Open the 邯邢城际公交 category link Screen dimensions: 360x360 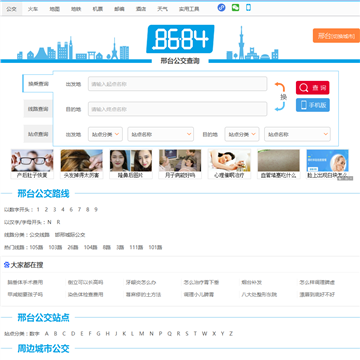pos(70,235)
